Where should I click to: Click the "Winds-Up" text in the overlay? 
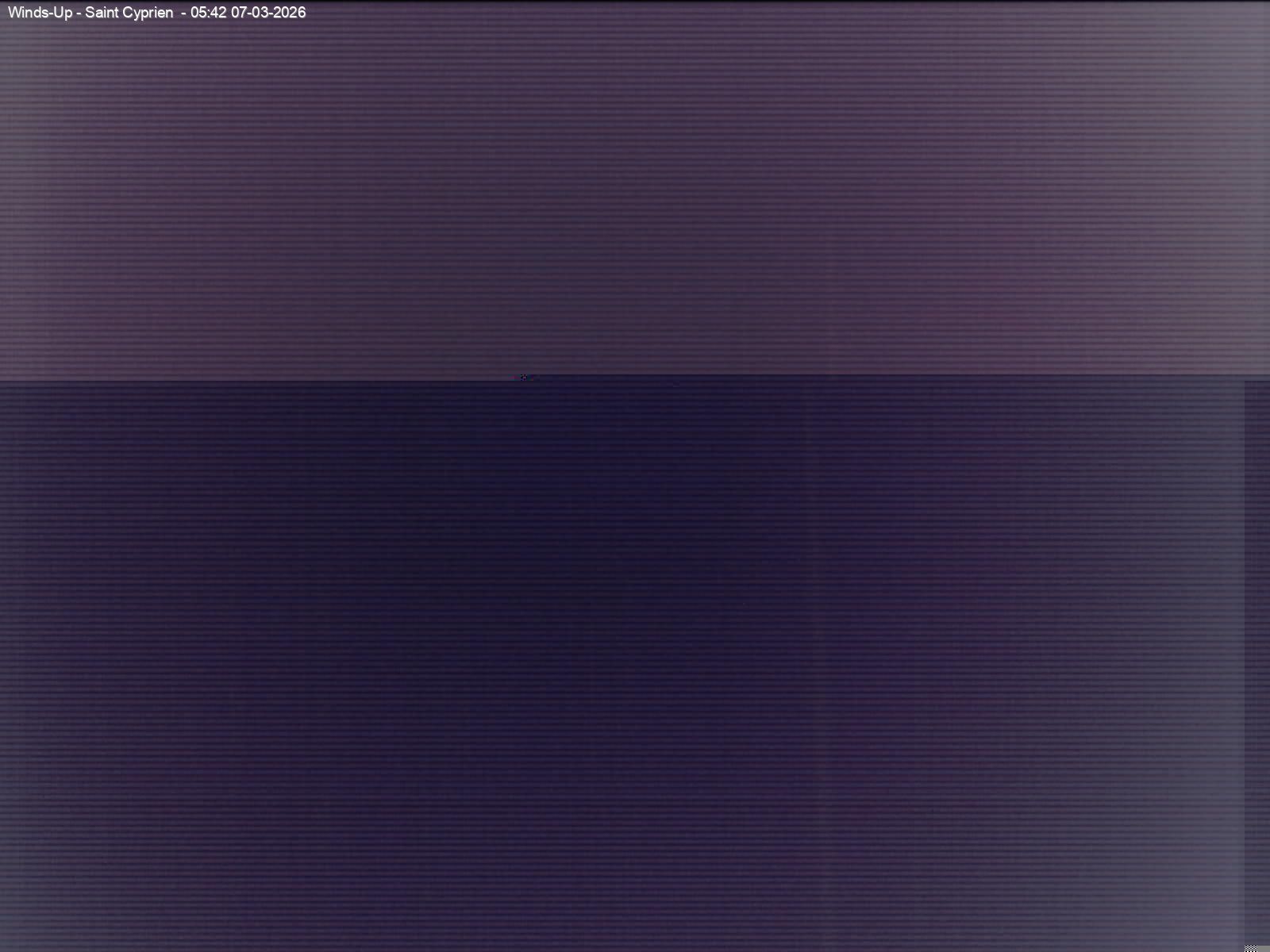coord(40,13)
